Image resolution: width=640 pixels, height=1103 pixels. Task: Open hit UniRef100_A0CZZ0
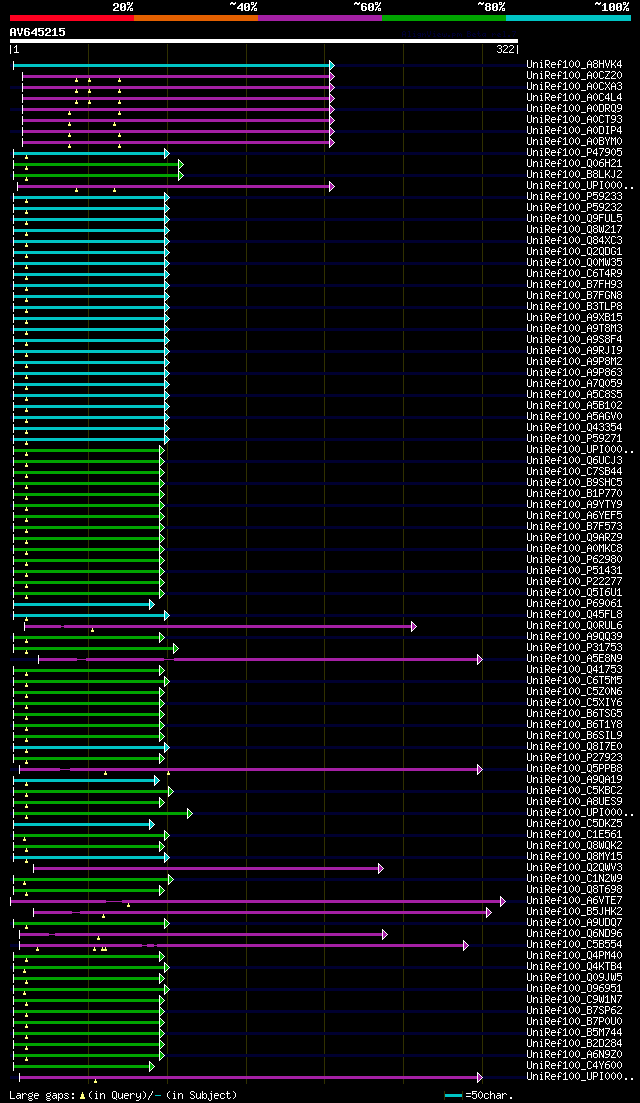tap(574, 76)
